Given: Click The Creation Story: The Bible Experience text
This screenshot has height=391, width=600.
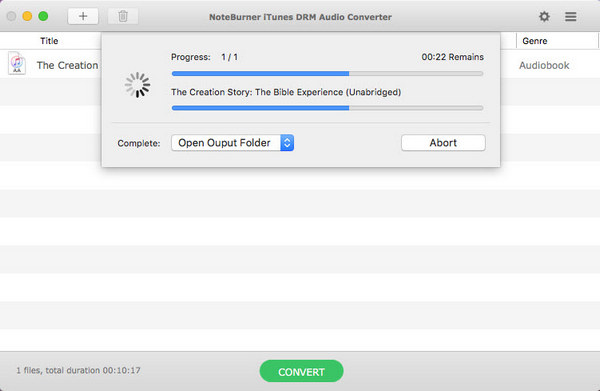Looking at the screenshot, I should pyautogui.click(x=286, y=92).
